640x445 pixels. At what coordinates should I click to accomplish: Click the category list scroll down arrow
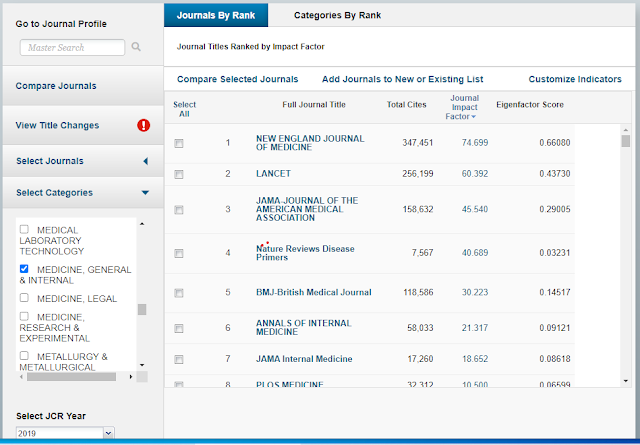coord(142,365)
